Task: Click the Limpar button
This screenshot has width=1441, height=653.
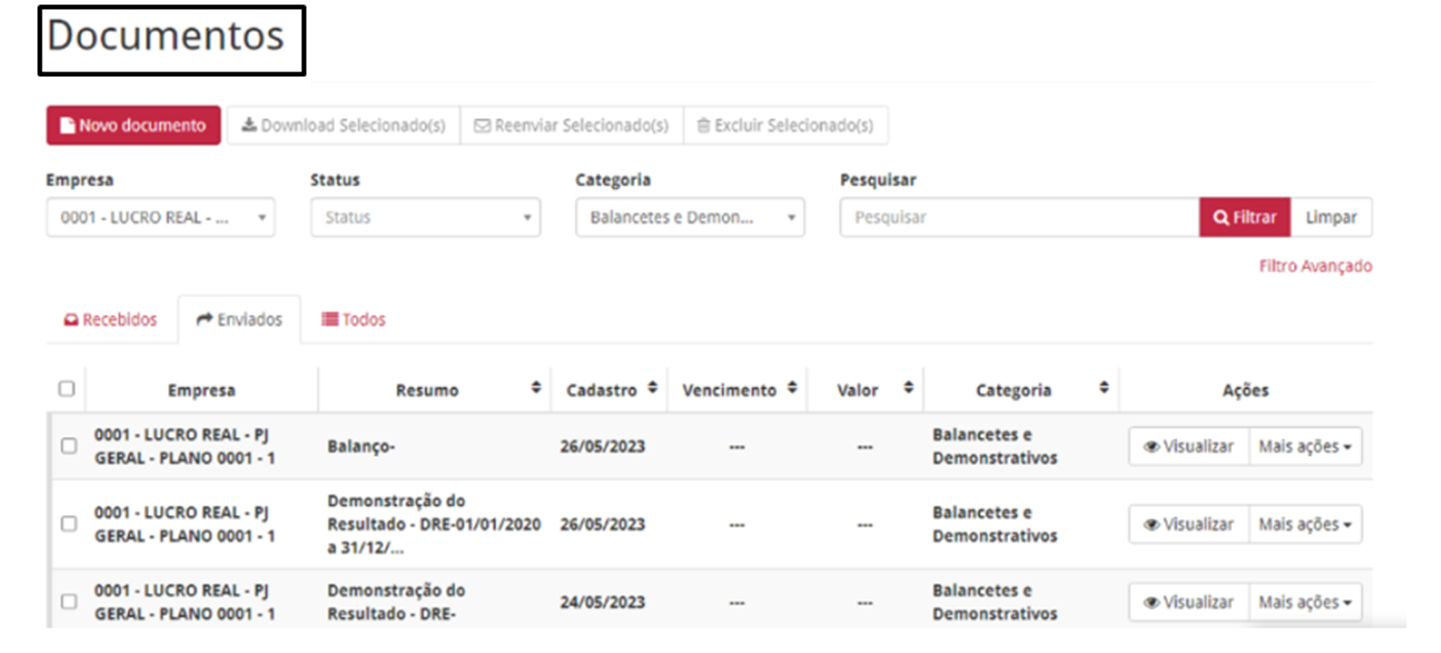Action: pos(1331,217)
